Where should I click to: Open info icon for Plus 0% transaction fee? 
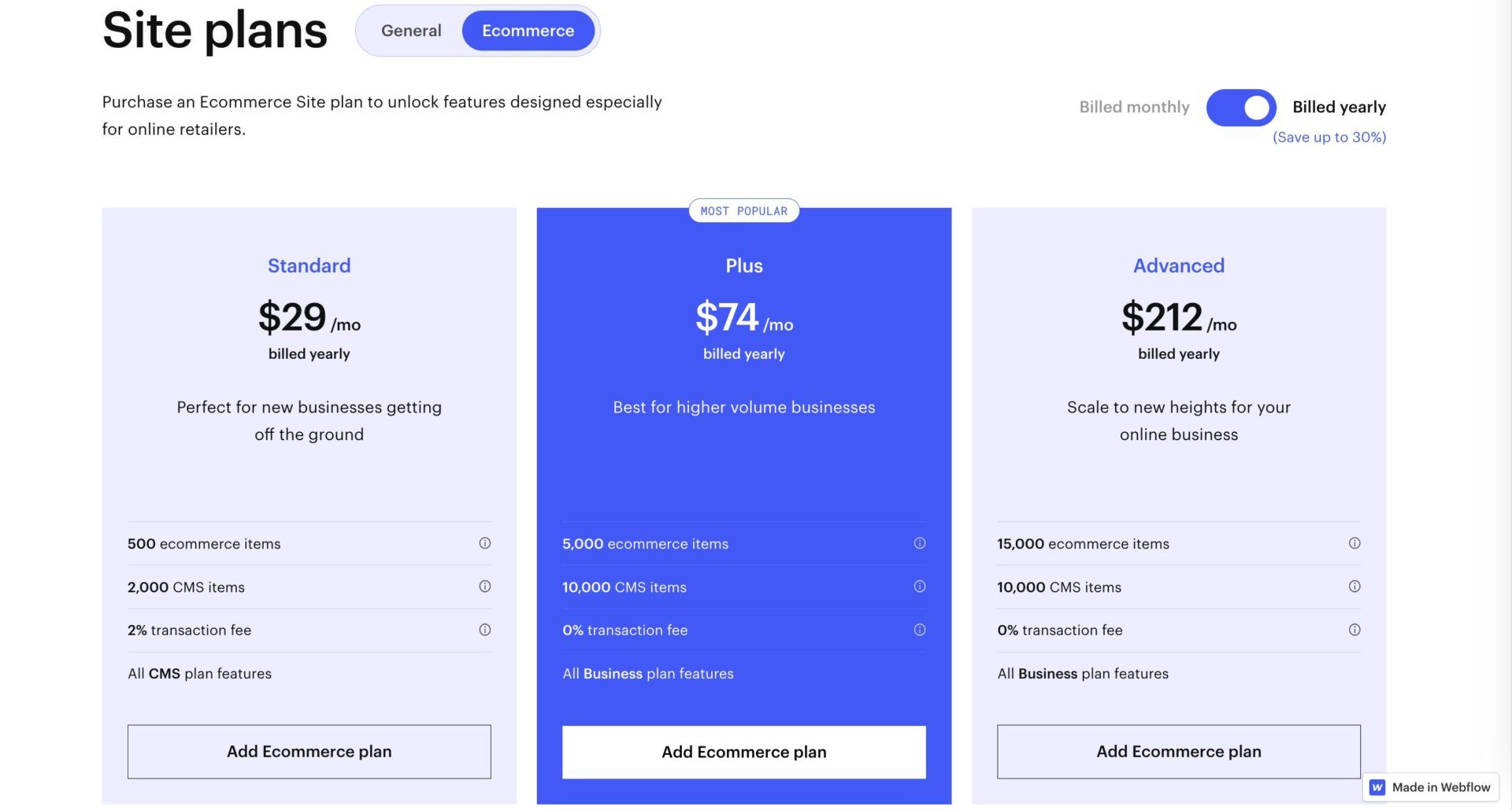[x=920, y=630]
